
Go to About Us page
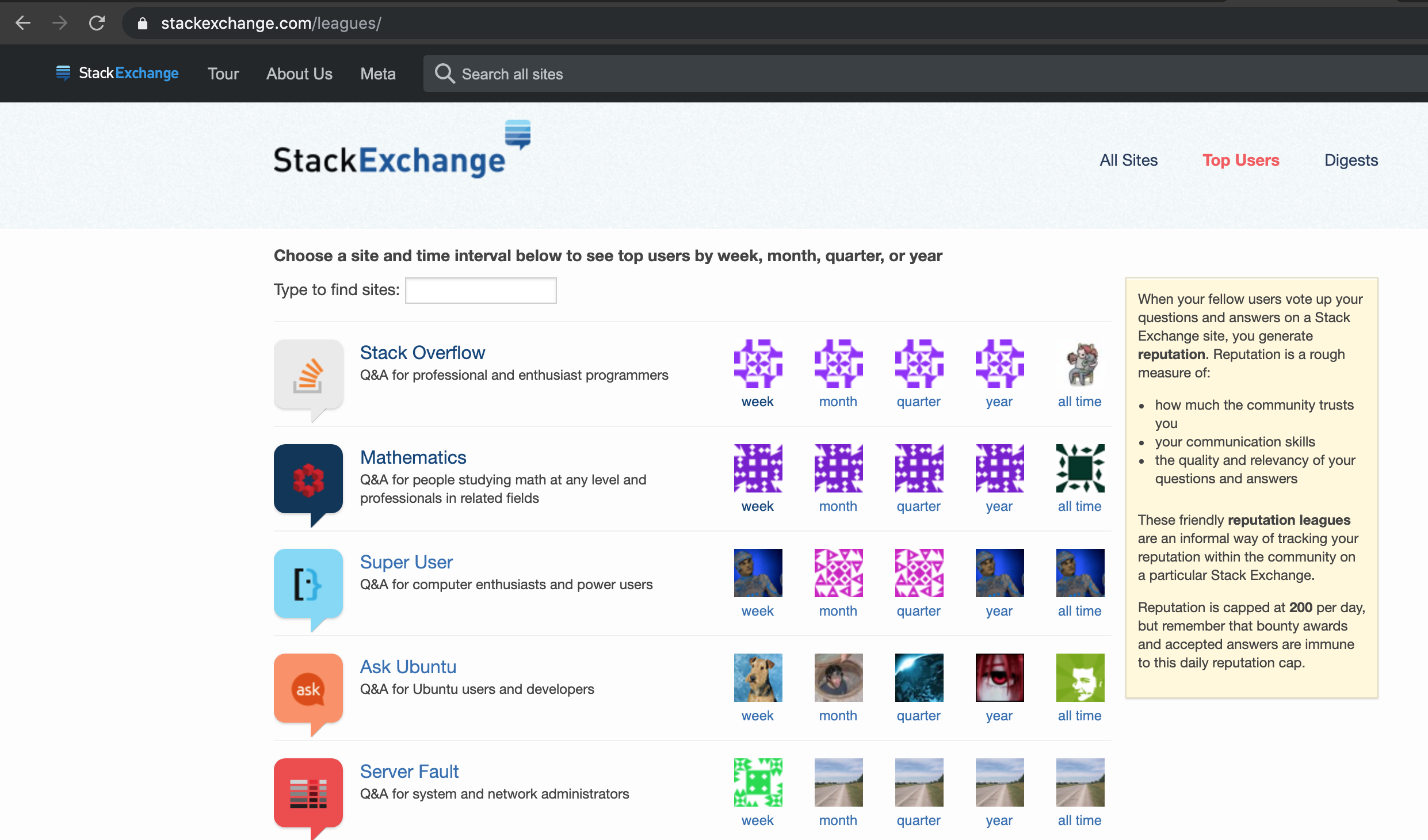(x=299, y=74)
